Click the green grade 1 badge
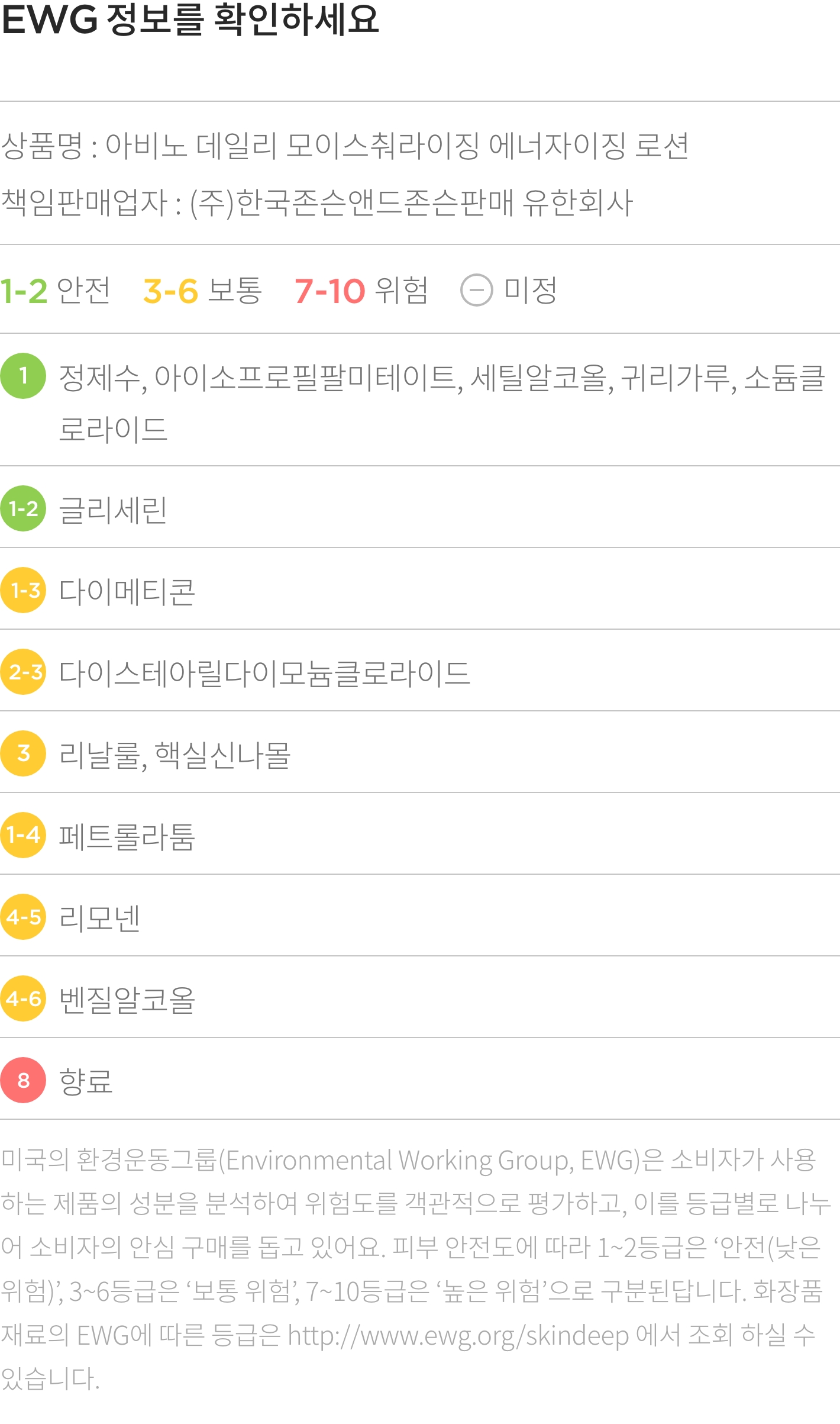Image resolution: width=840 pixels, height=1424 pixels. [x=23, y=376]
